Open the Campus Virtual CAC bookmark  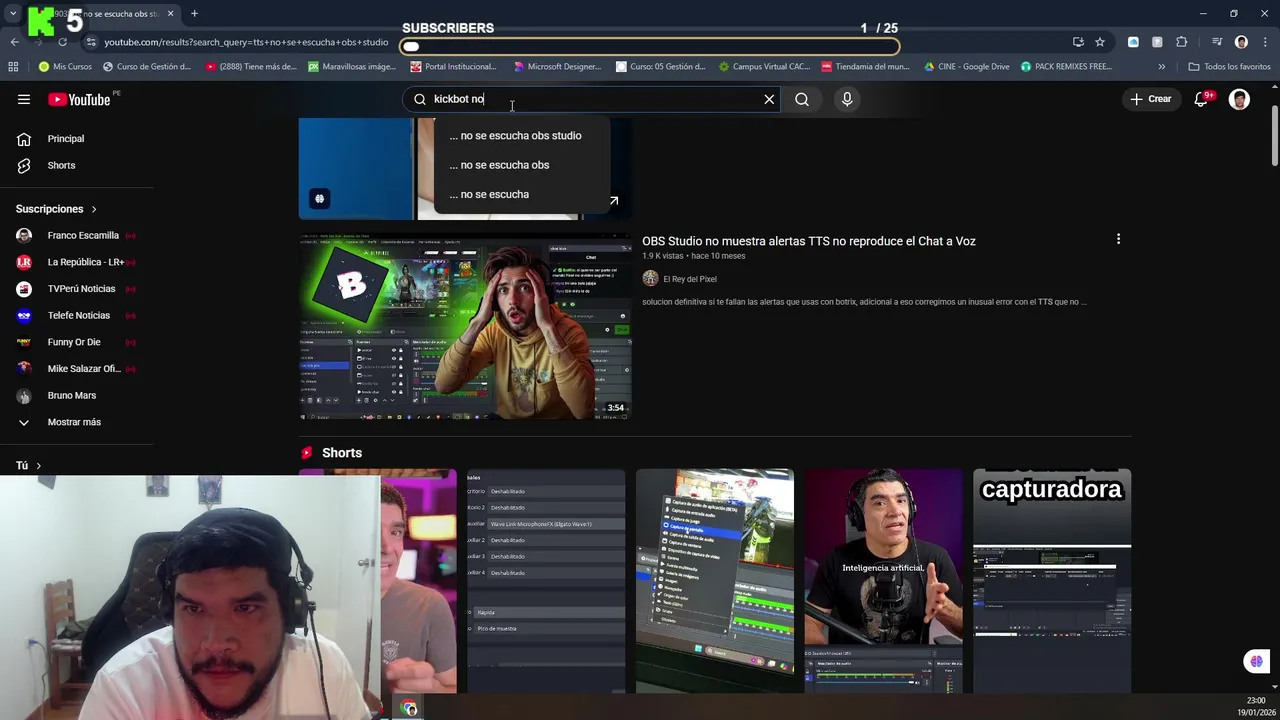(765, 67)
